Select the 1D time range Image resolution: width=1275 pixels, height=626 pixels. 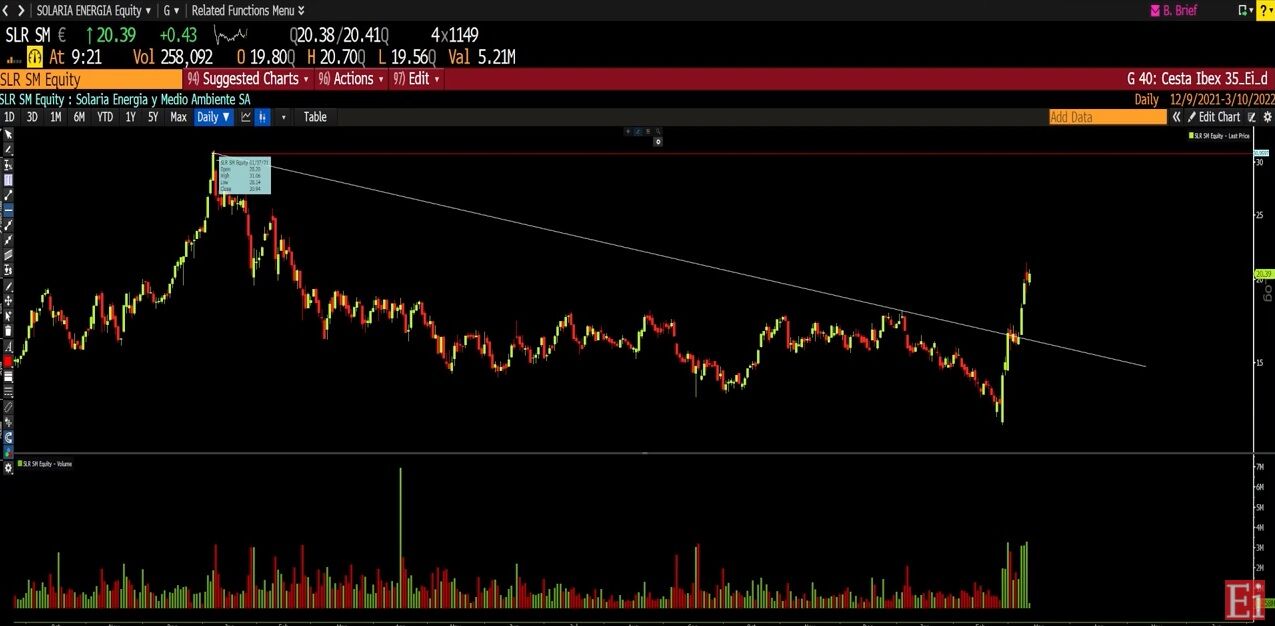click(x=9, y=117)
